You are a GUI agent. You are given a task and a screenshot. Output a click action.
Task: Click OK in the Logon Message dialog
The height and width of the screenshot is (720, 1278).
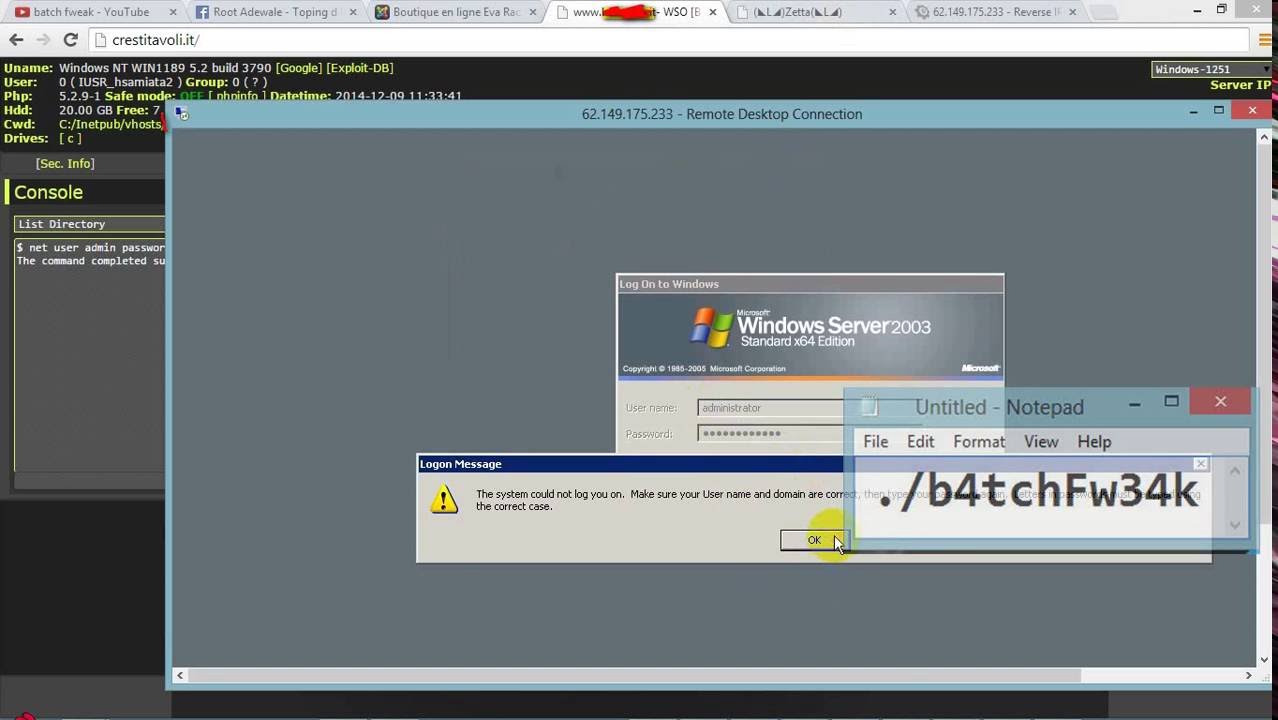click(814, 540)
